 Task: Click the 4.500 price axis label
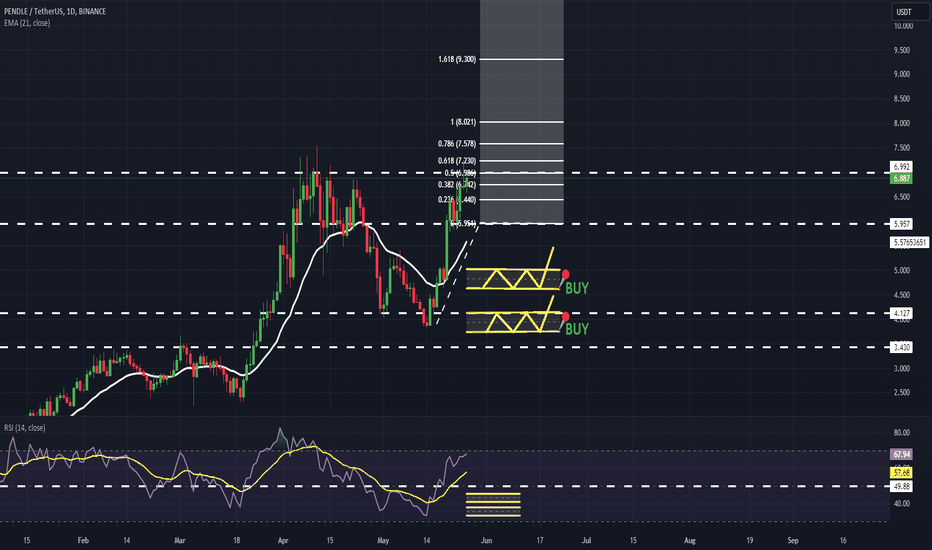[902, 295]
